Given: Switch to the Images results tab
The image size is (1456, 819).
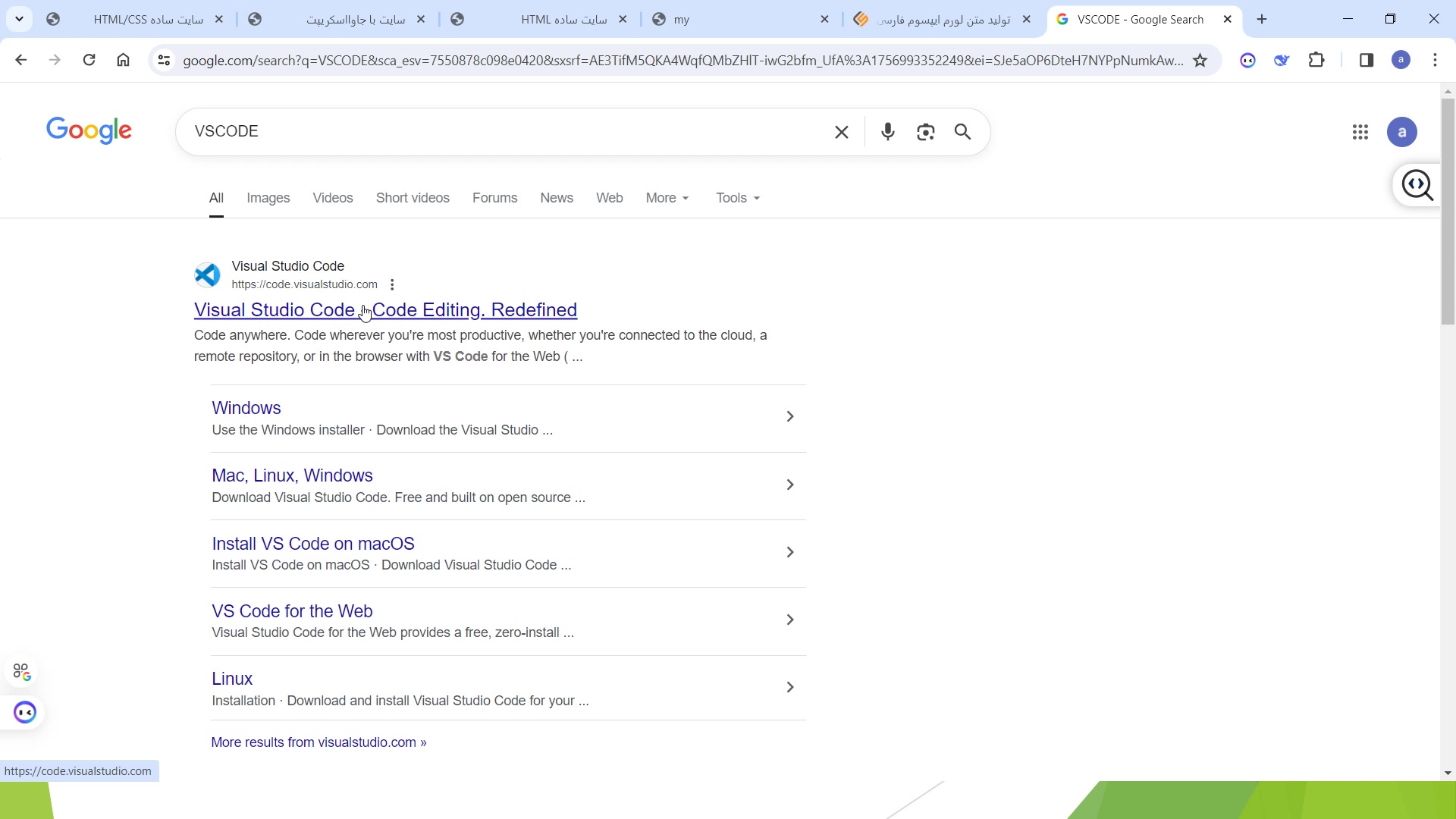Looking at the screenshot, I should pos(268,198).
